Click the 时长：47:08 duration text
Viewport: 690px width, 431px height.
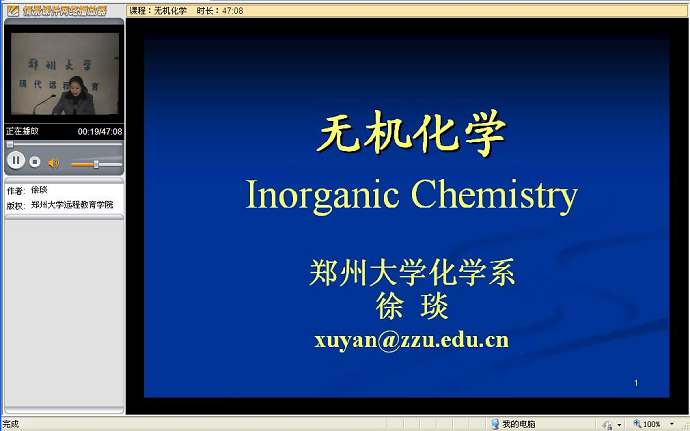(220, 11)
